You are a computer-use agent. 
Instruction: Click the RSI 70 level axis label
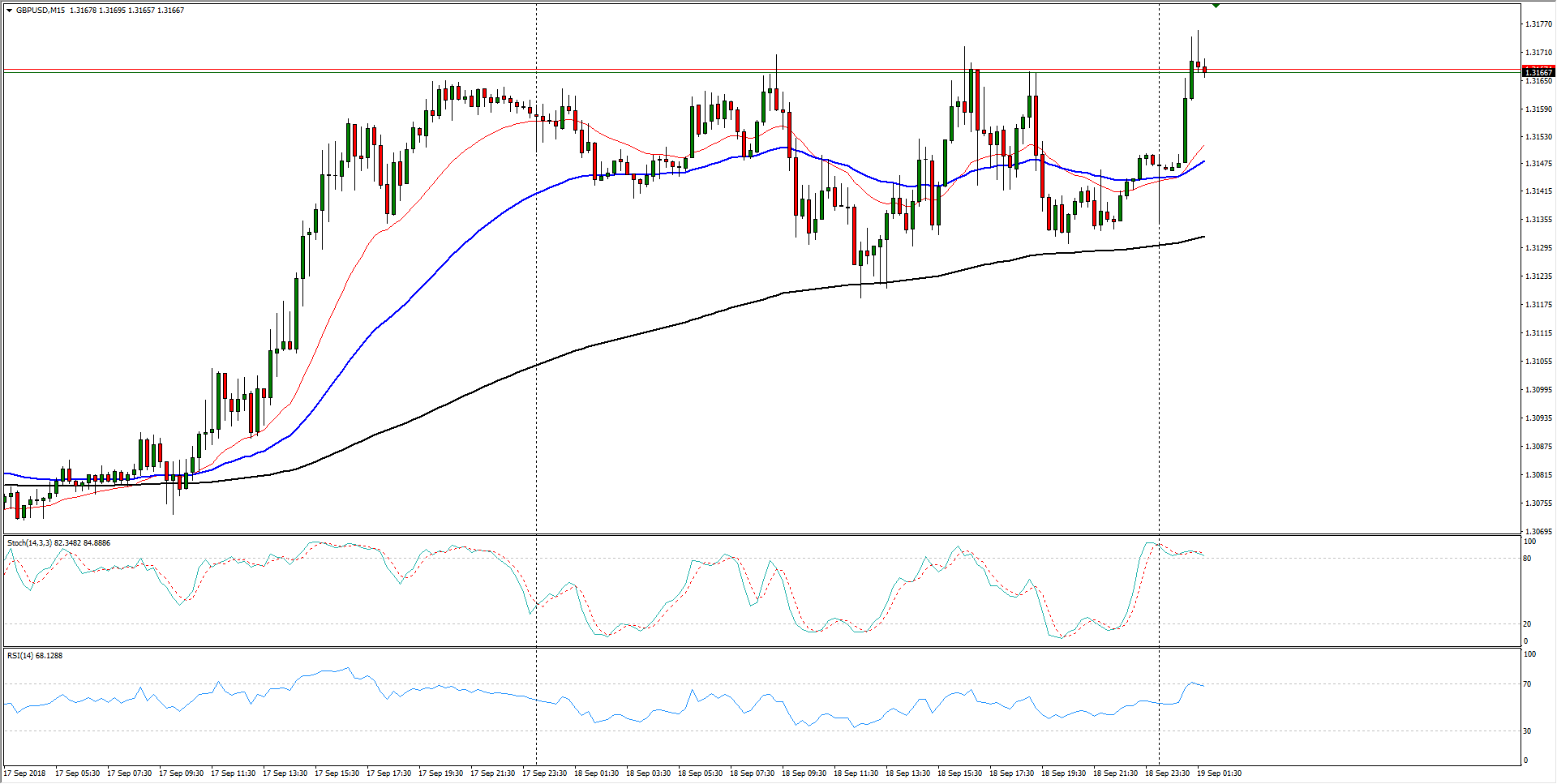(x=1528, y=684)
